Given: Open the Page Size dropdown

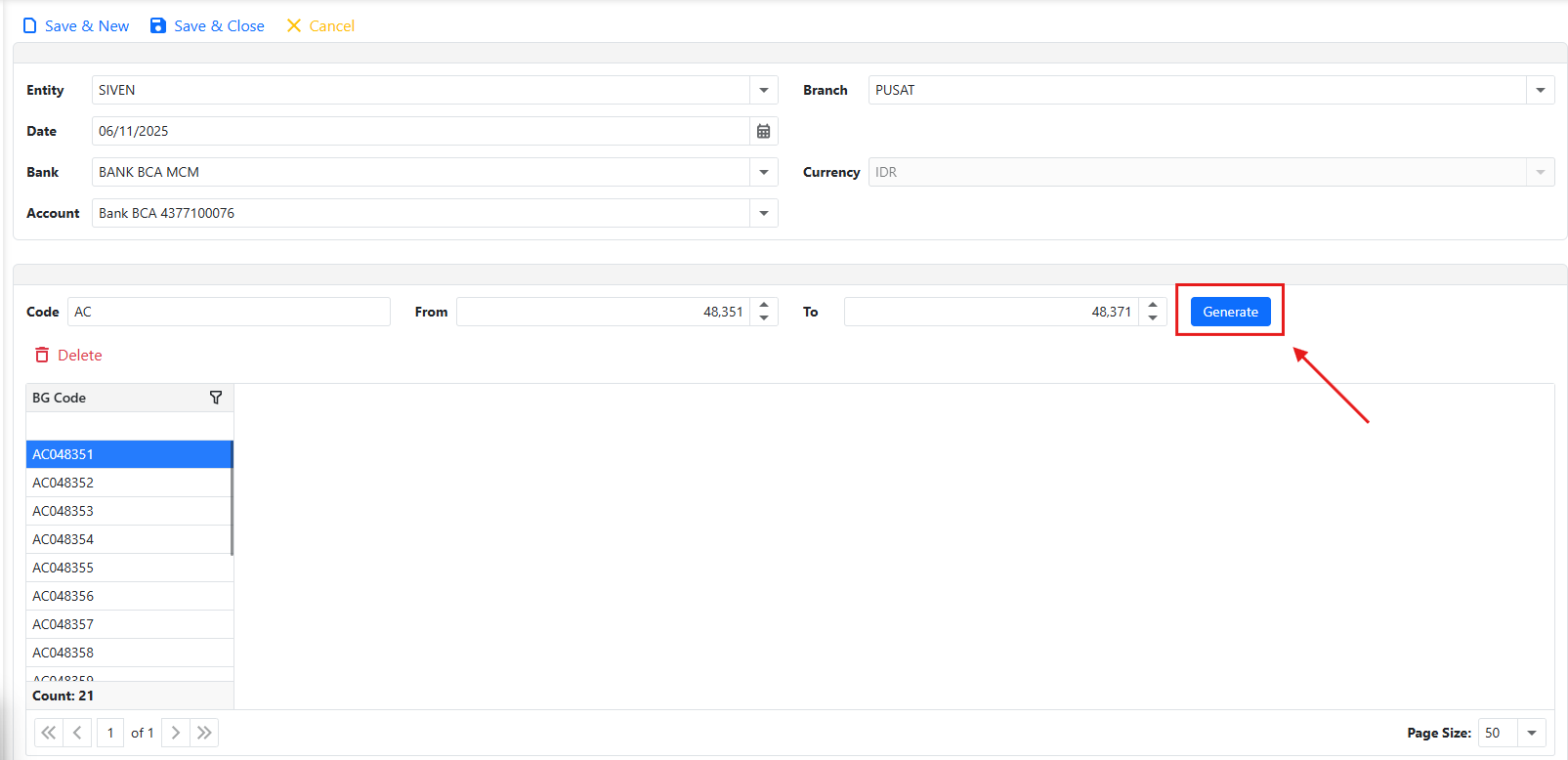Looking at the screenshot, I should pyautogui.click(x=1532, y=733).
